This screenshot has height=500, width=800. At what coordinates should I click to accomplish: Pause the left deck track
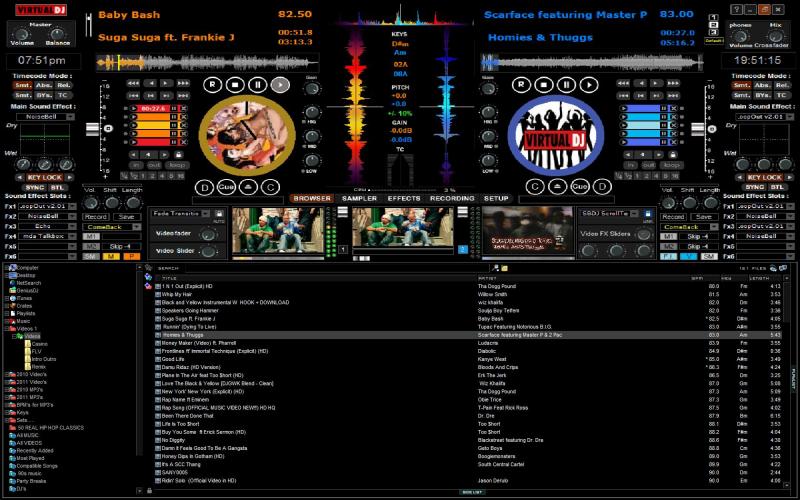[257, 85]
